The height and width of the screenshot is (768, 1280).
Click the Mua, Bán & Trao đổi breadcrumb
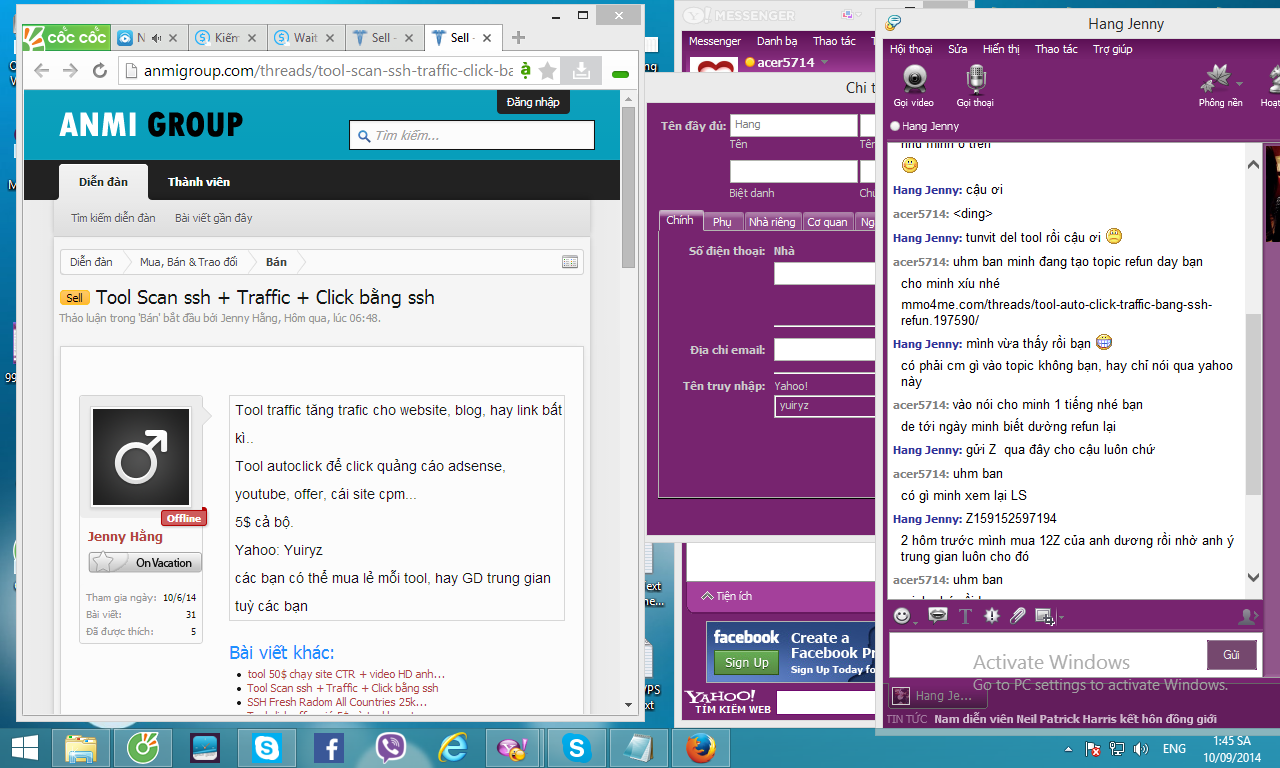(x=189, y=262)
